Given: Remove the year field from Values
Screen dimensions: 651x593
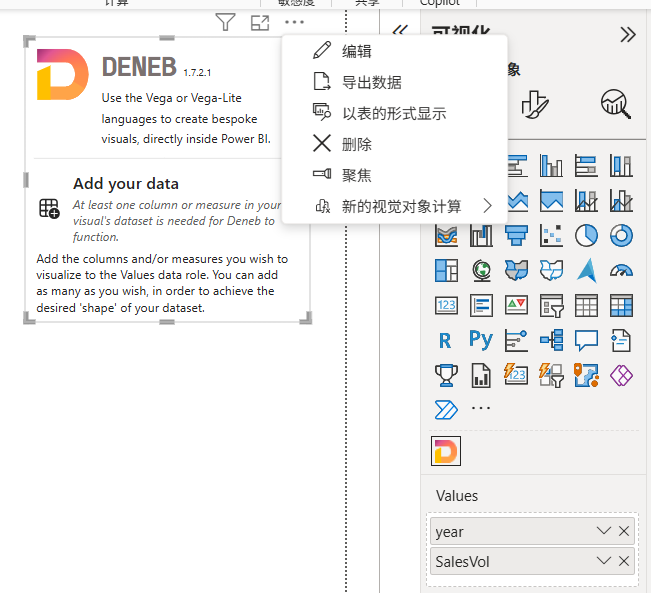Looking at the screenshot, I should click(x=624, y=531).
